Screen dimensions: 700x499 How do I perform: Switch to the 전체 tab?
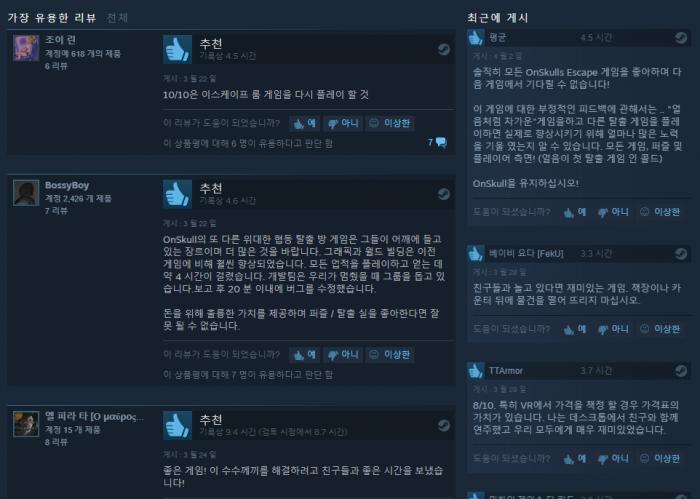[117, 18]
